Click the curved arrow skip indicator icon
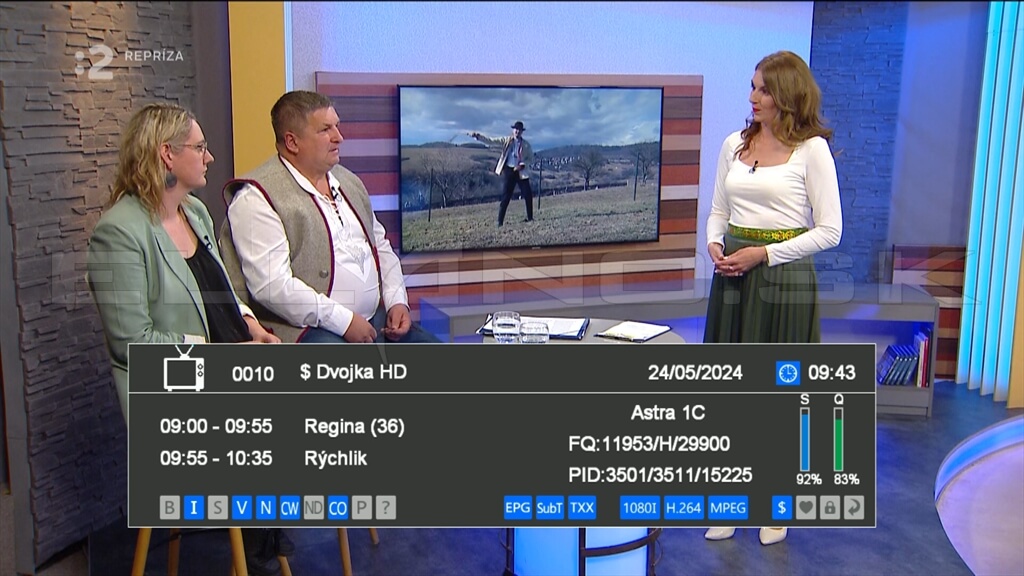Image resolution: width=1024 pixels, height=576 pixels. [x=854, y=507]
